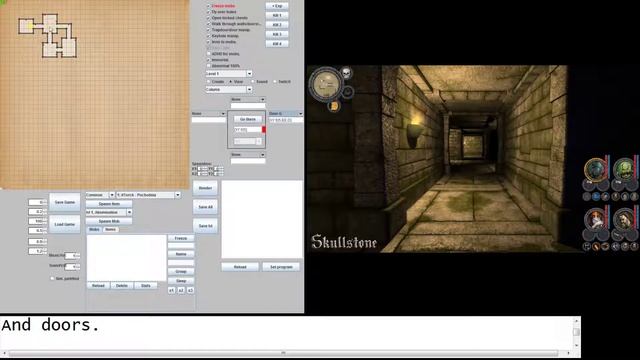Click the Save All button
640x360 pixels.
click(x=205, y=207)
